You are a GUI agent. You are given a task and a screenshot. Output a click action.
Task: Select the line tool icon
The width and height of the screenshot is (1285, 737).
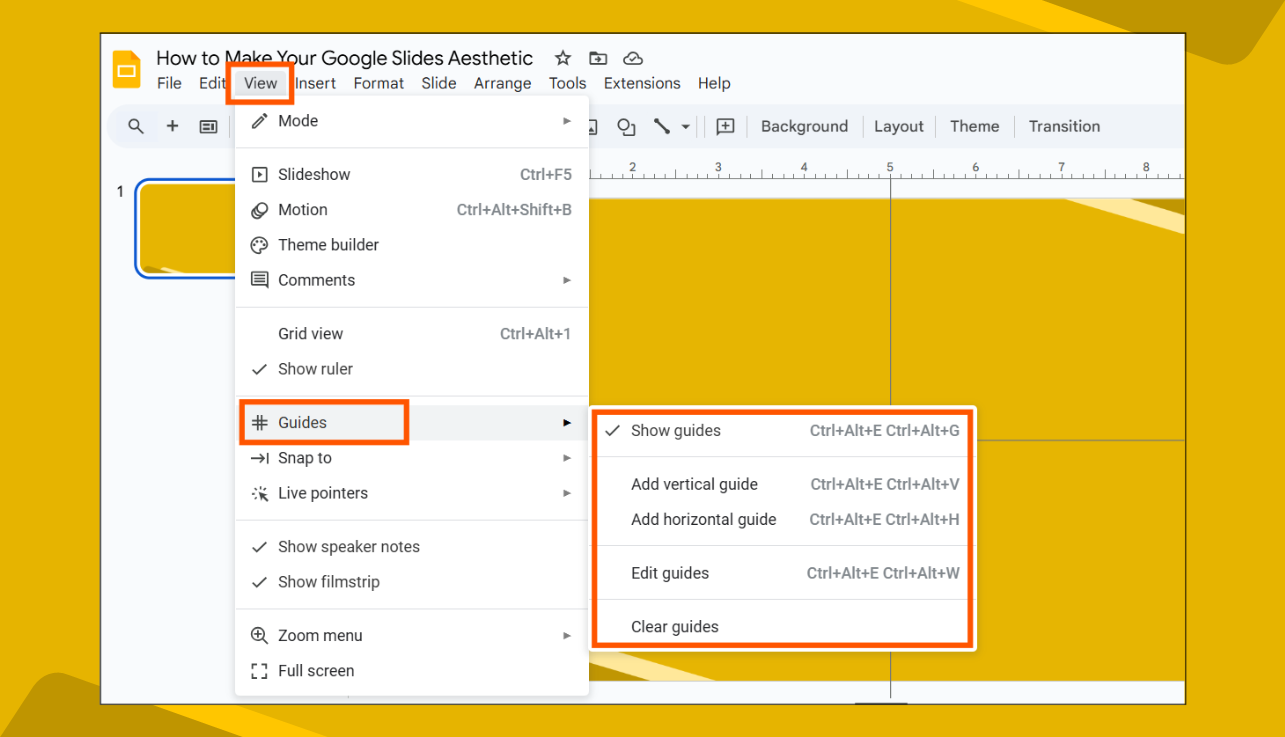(x=660, y=127)
